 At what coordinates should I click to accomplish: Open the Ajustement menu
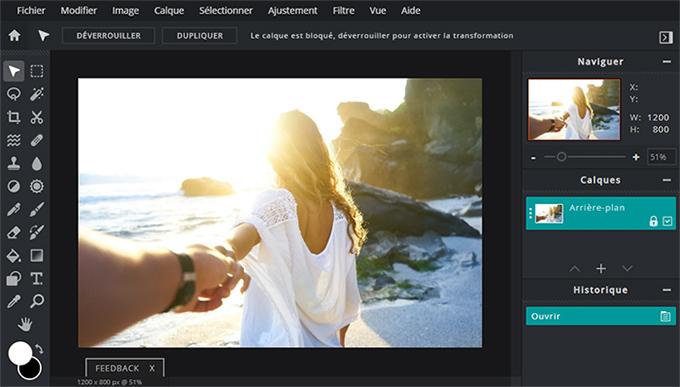click(292, 10)
